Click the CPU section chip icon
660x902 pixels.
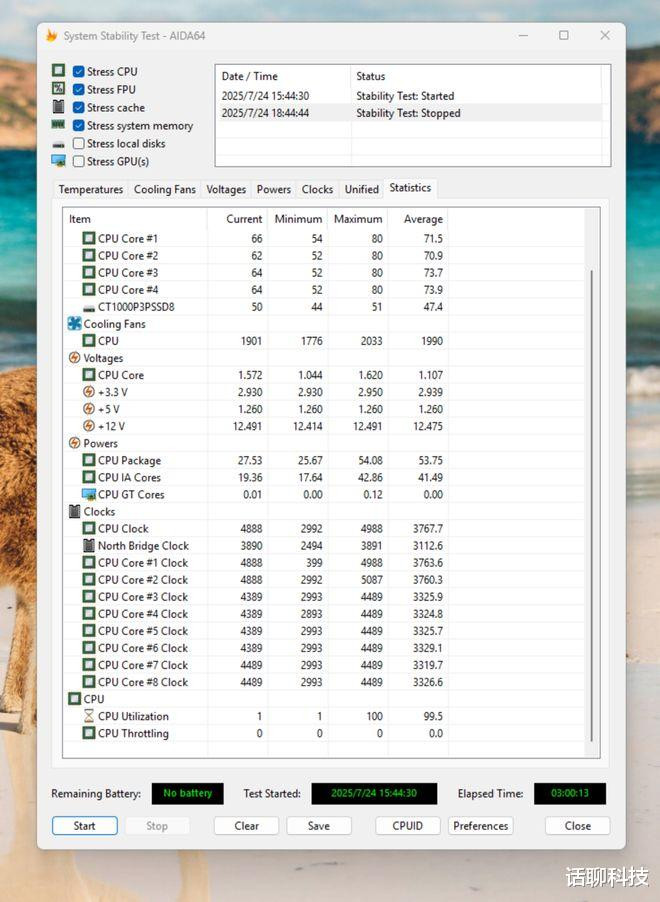pyautogui.click(x=74, y=699)
